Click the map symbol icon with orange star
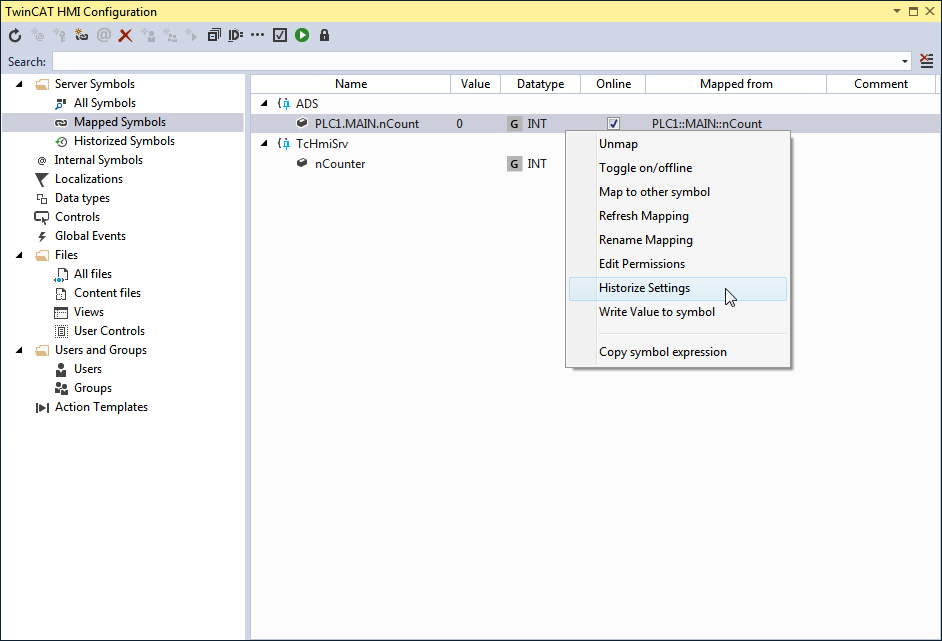This screenshot has height=641, width=942. tap(82, 35)
